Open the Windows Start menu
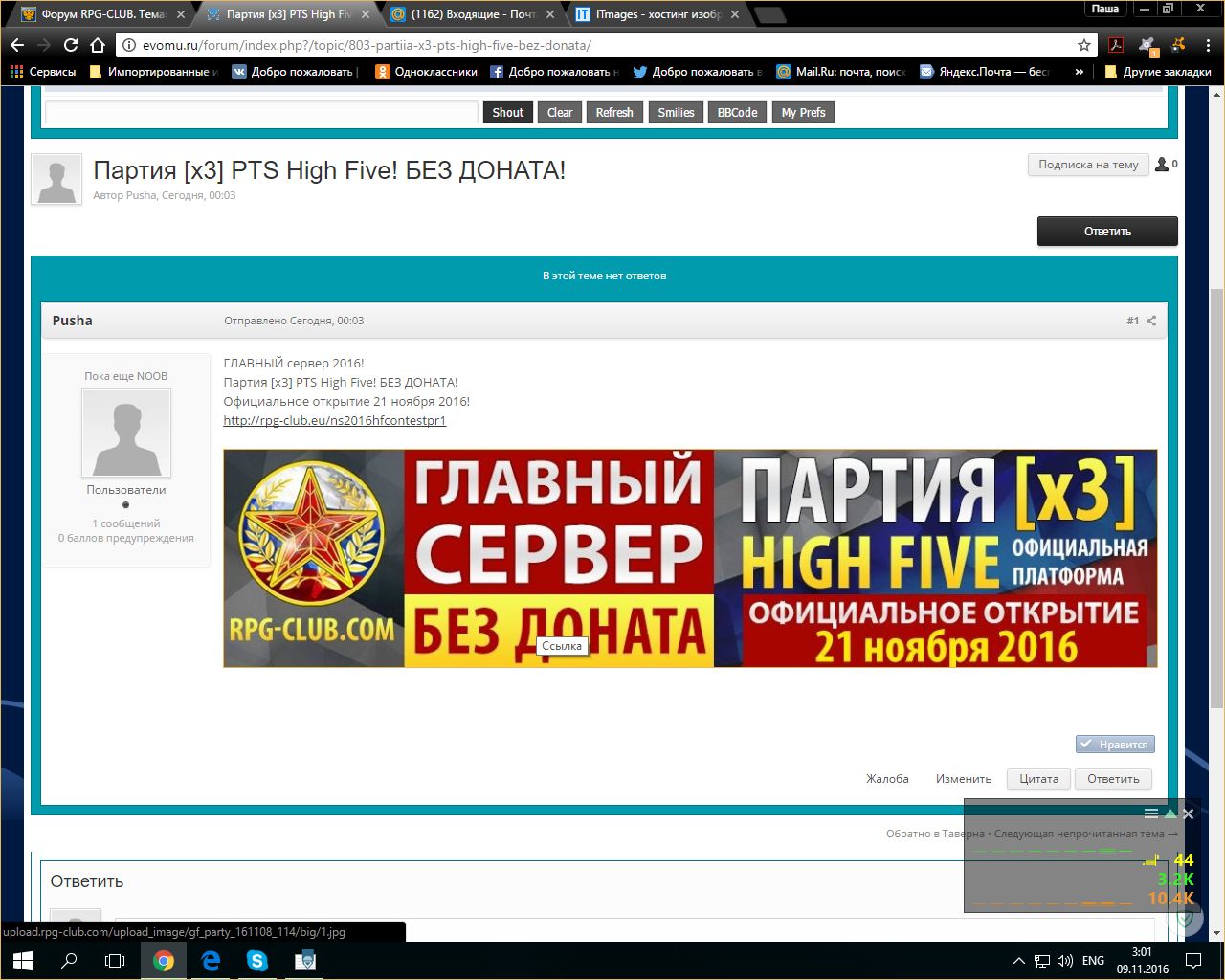 [x=23, y=960]
